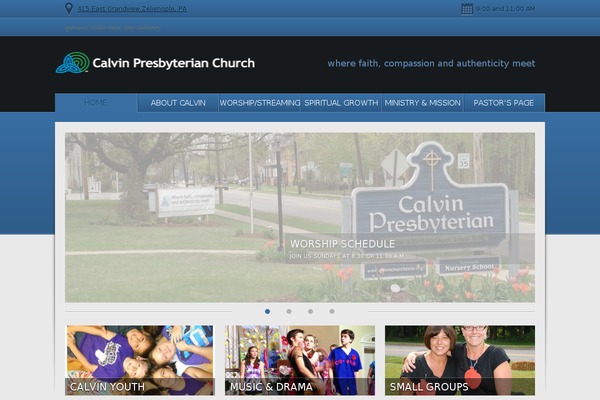Click the map pin location icon
Image resolution: width=600 pixels, height=400 pixels.
click(x=68, y=8)
